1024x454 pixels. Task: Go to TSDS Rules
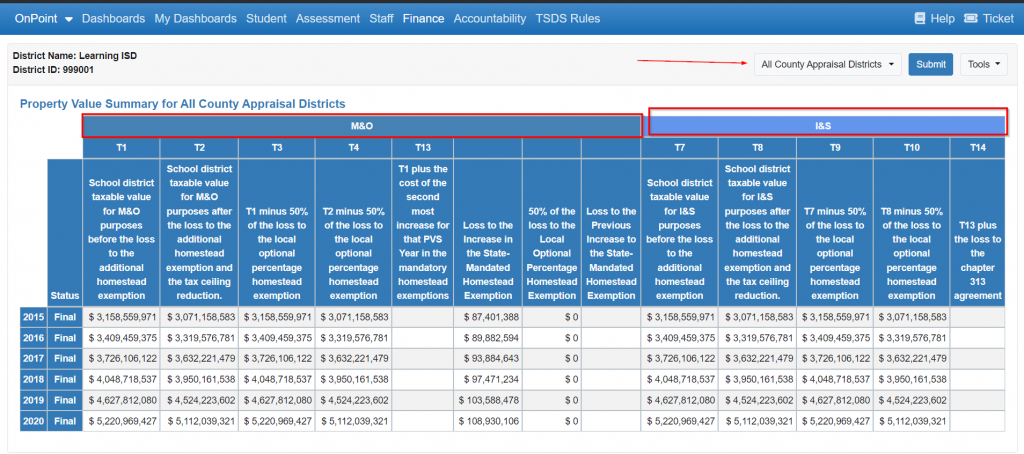tap(568, 19)
